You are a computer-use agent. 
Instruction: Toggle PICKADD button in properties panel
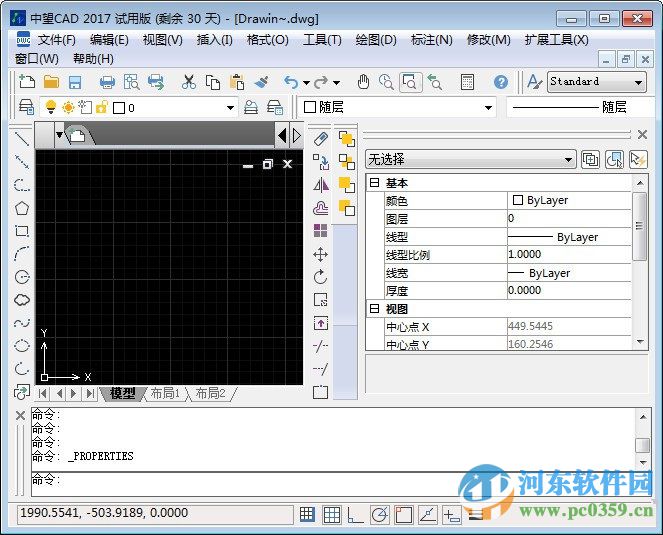pyautogui.click(x=590, y=160)
